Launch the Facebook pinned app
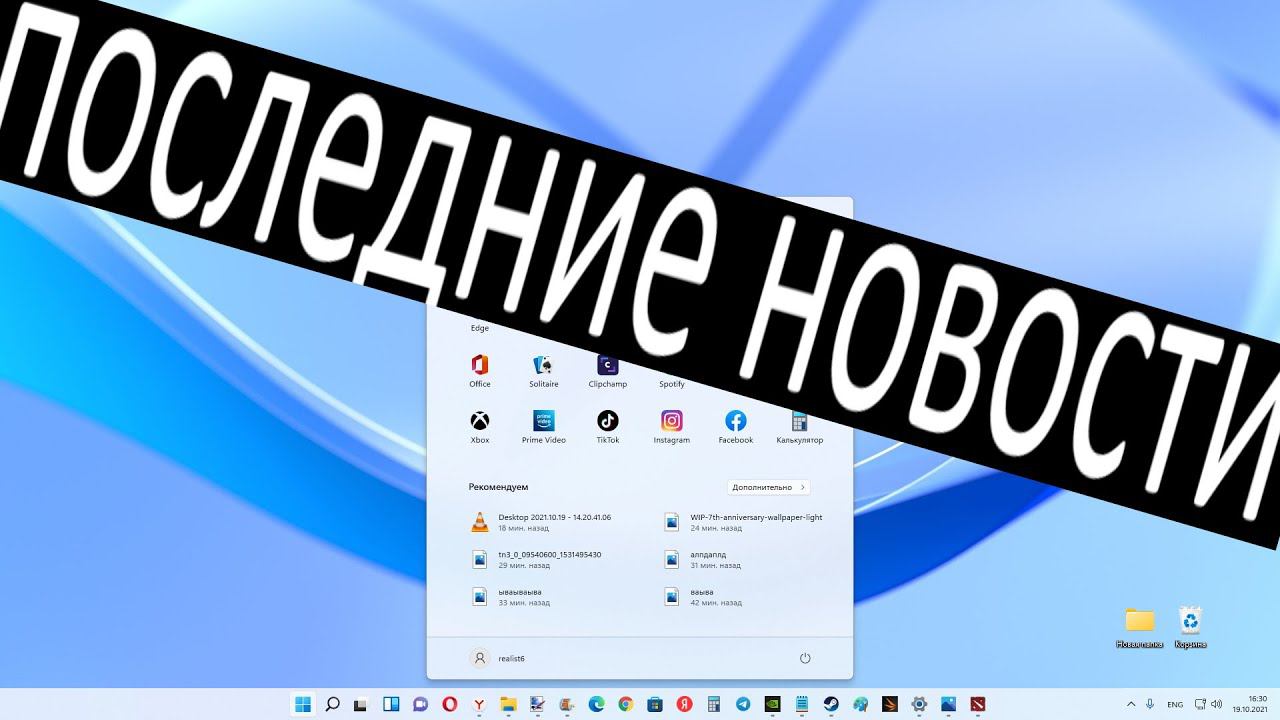Screen dimensions: 1280x720 736,427
